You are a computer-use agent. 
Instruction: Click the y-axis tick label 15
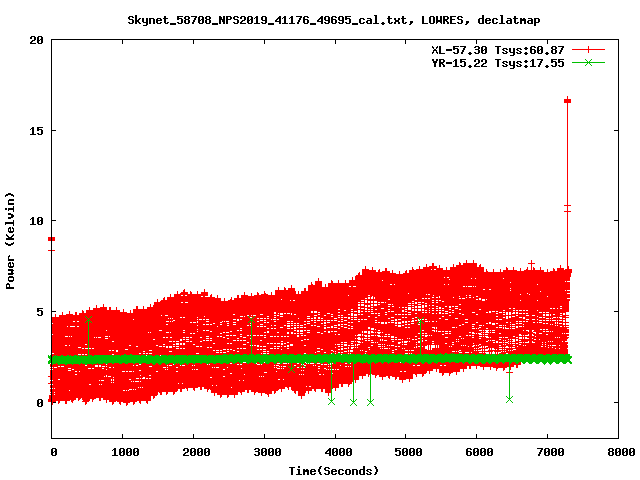tap(37, 131)
